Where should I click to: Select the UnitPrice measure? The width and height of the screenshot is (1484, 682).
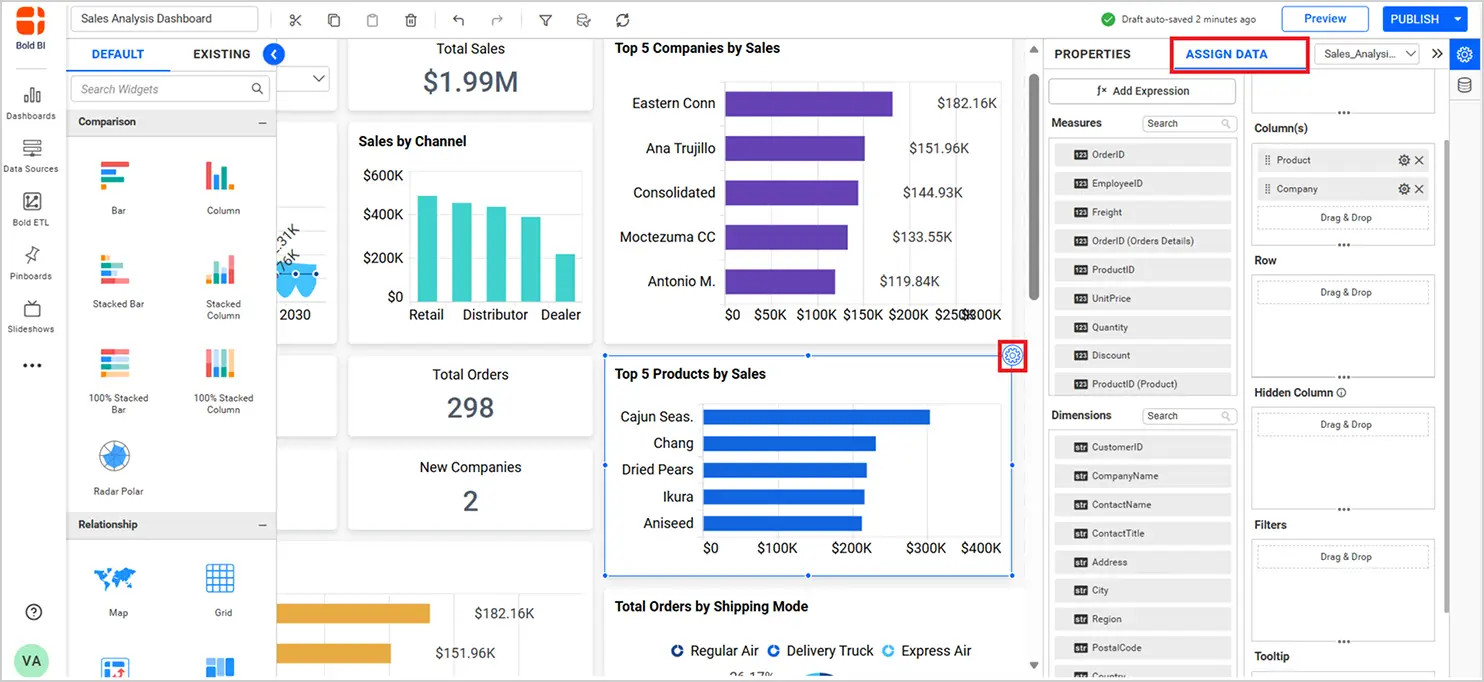click(1142, 299)
